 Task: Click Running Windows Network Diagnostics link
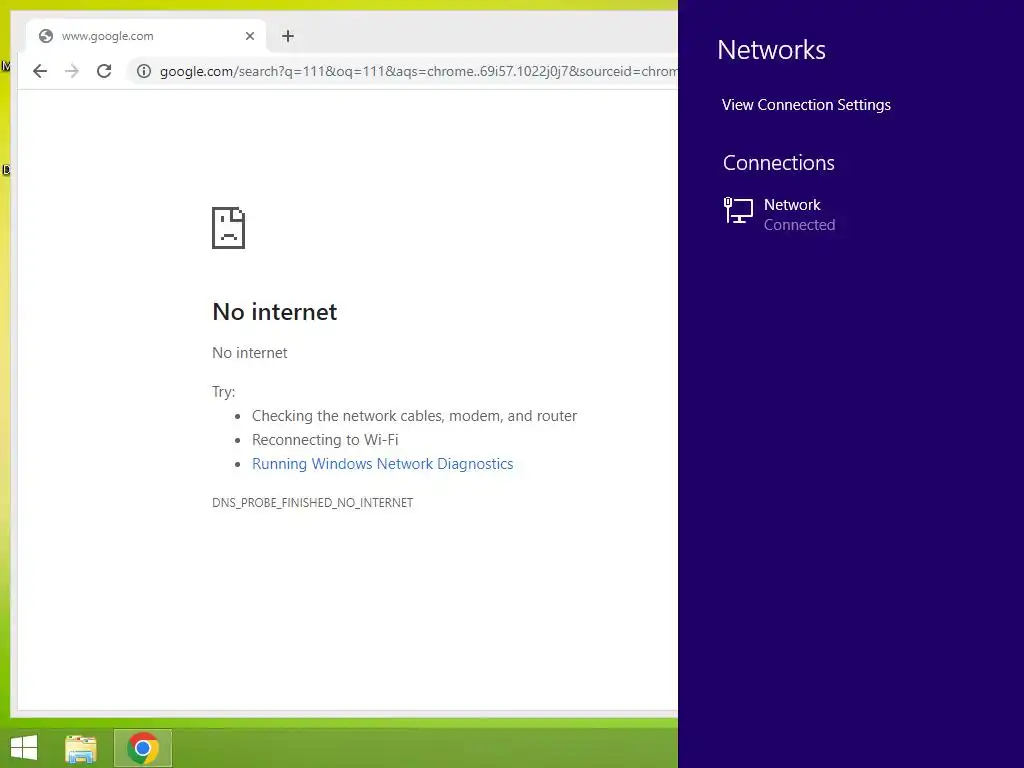coord(382,464)
